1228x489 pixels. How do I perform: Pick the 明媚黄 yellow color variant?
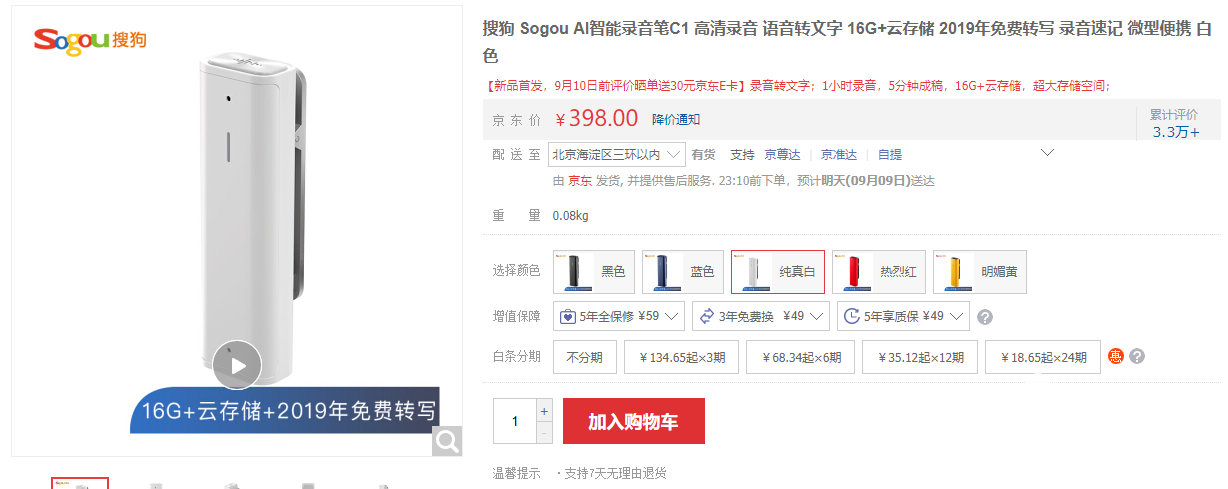980,272
